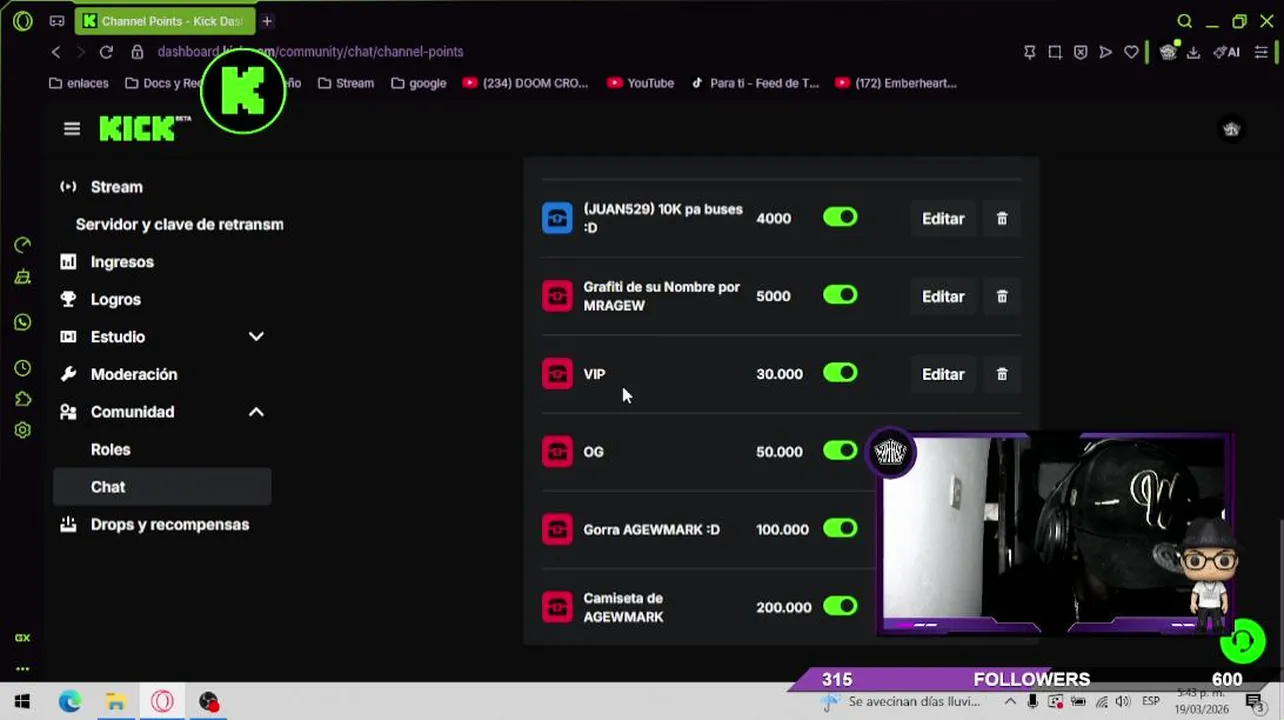The height and width of the screenshot is (720, 1284).
Task: Click the reward icon beside Grafiti de su Nombre
Action: (557, 296)
